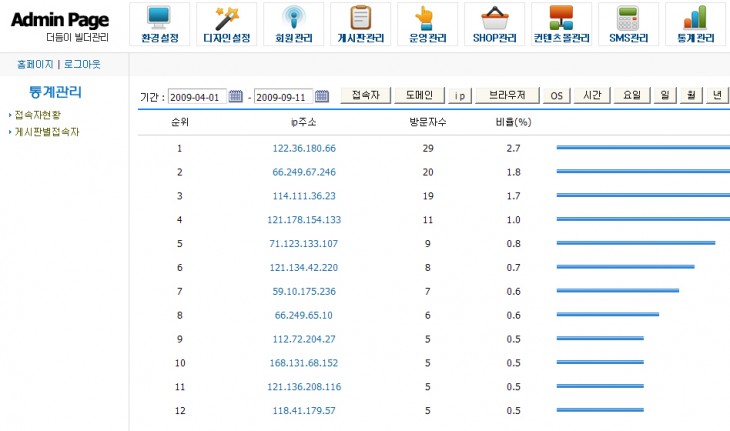Open 게시판관리 clipboard icon
The width and height of the screenshot is (730, 431).
360,18
